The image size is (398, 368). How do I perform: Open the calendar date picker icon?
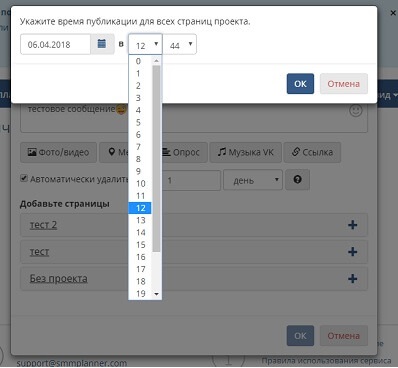pyautogui.click(x=102, y=44)
